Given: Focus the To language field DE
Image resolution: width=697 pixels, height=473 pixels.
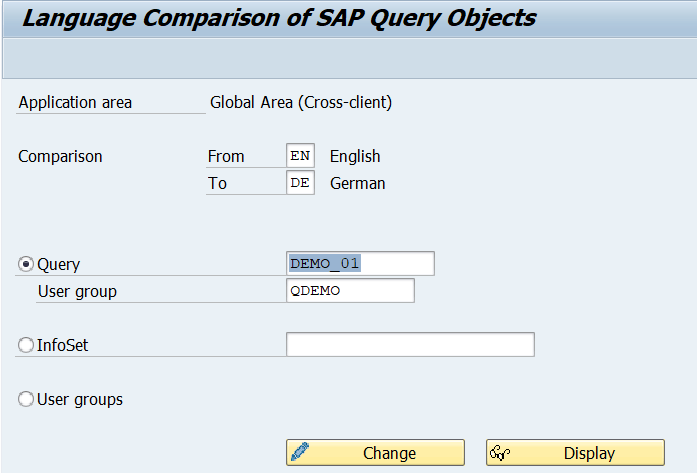Looking at the screenshot, I should [300, 183].
